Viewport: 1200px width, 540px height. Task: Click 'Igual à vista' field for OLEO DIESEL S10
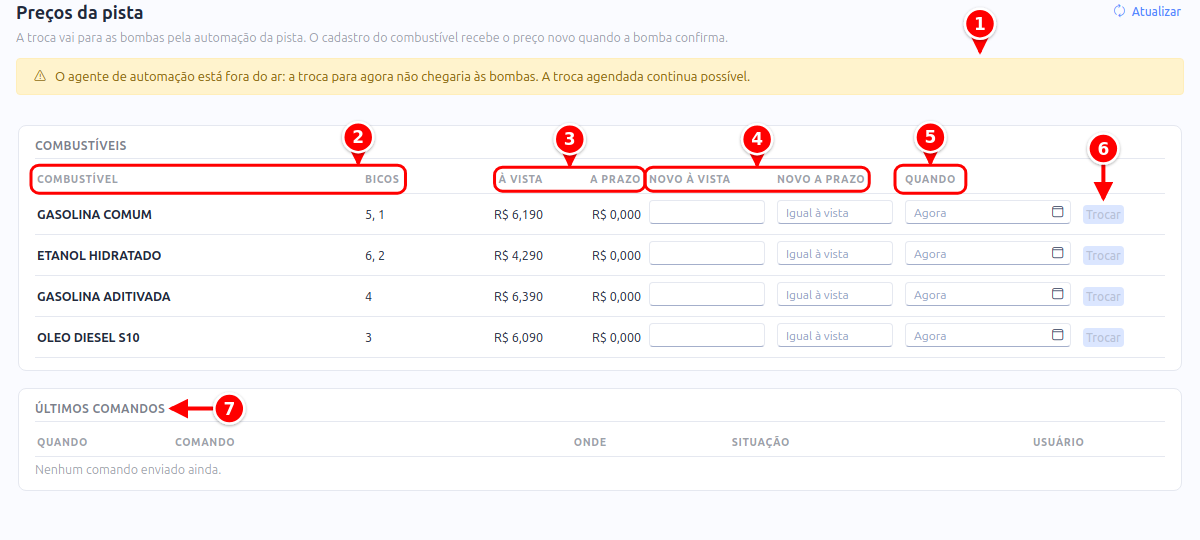pyautogui.click(x=835, y=335)
